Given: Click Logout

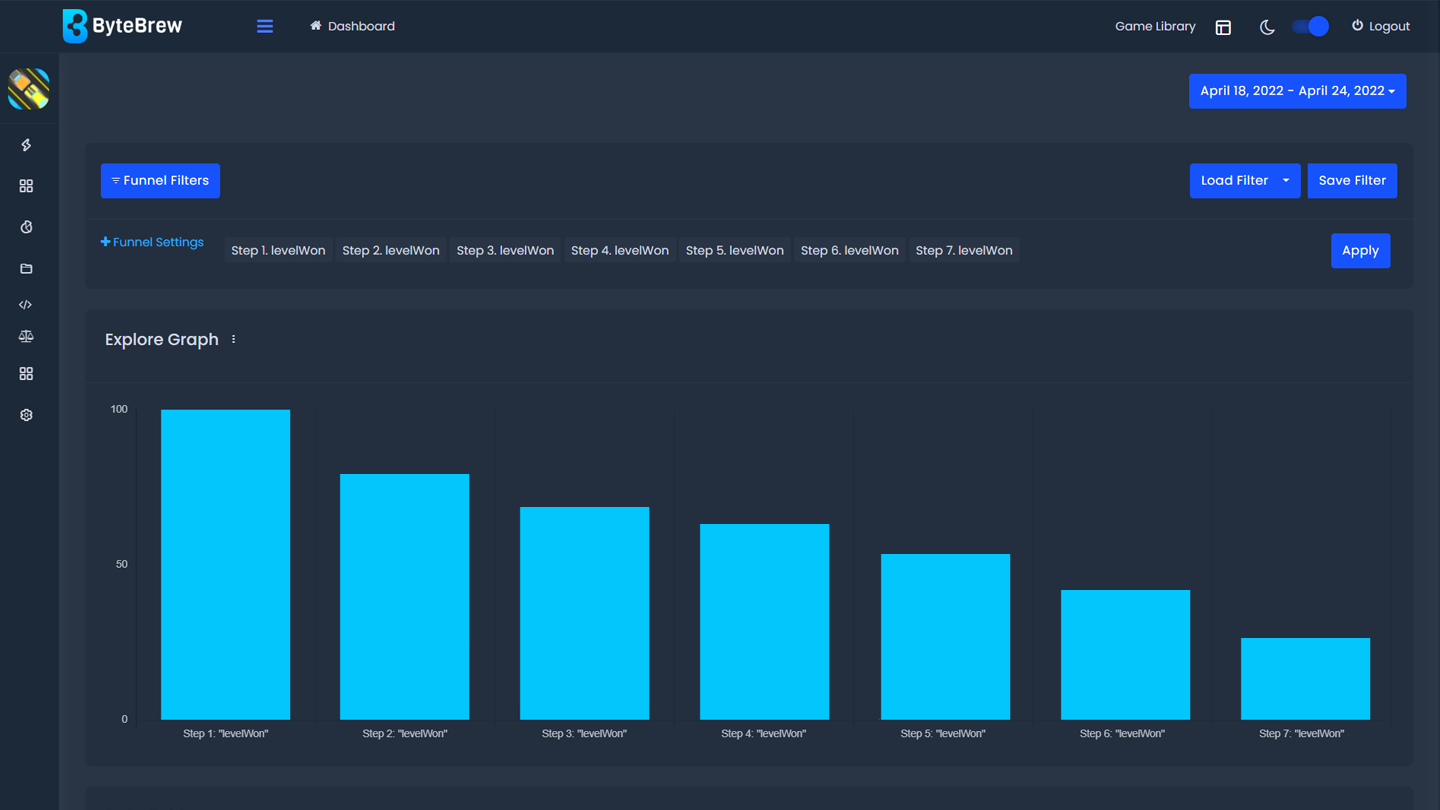Looking at the screenshot, I should tap(1380, 26).
